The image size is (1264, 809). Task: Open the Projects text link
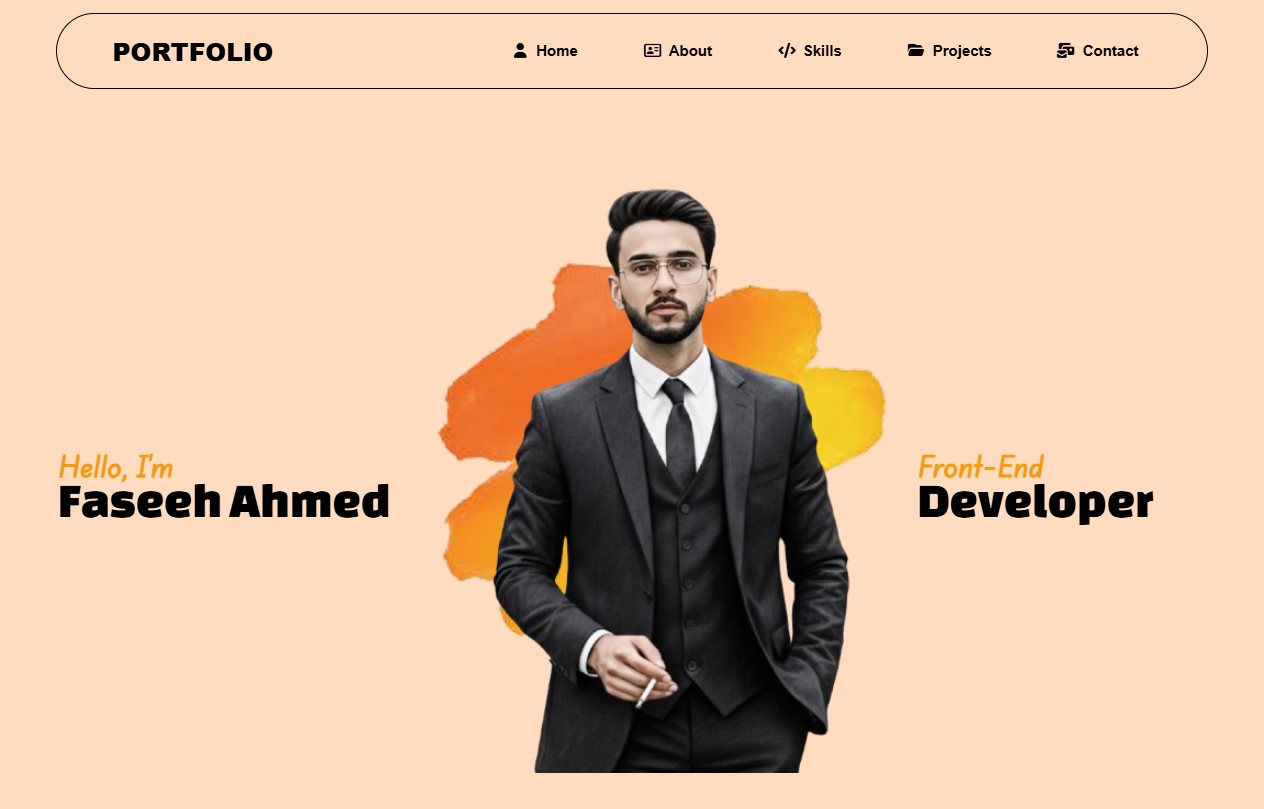(962, 51)
